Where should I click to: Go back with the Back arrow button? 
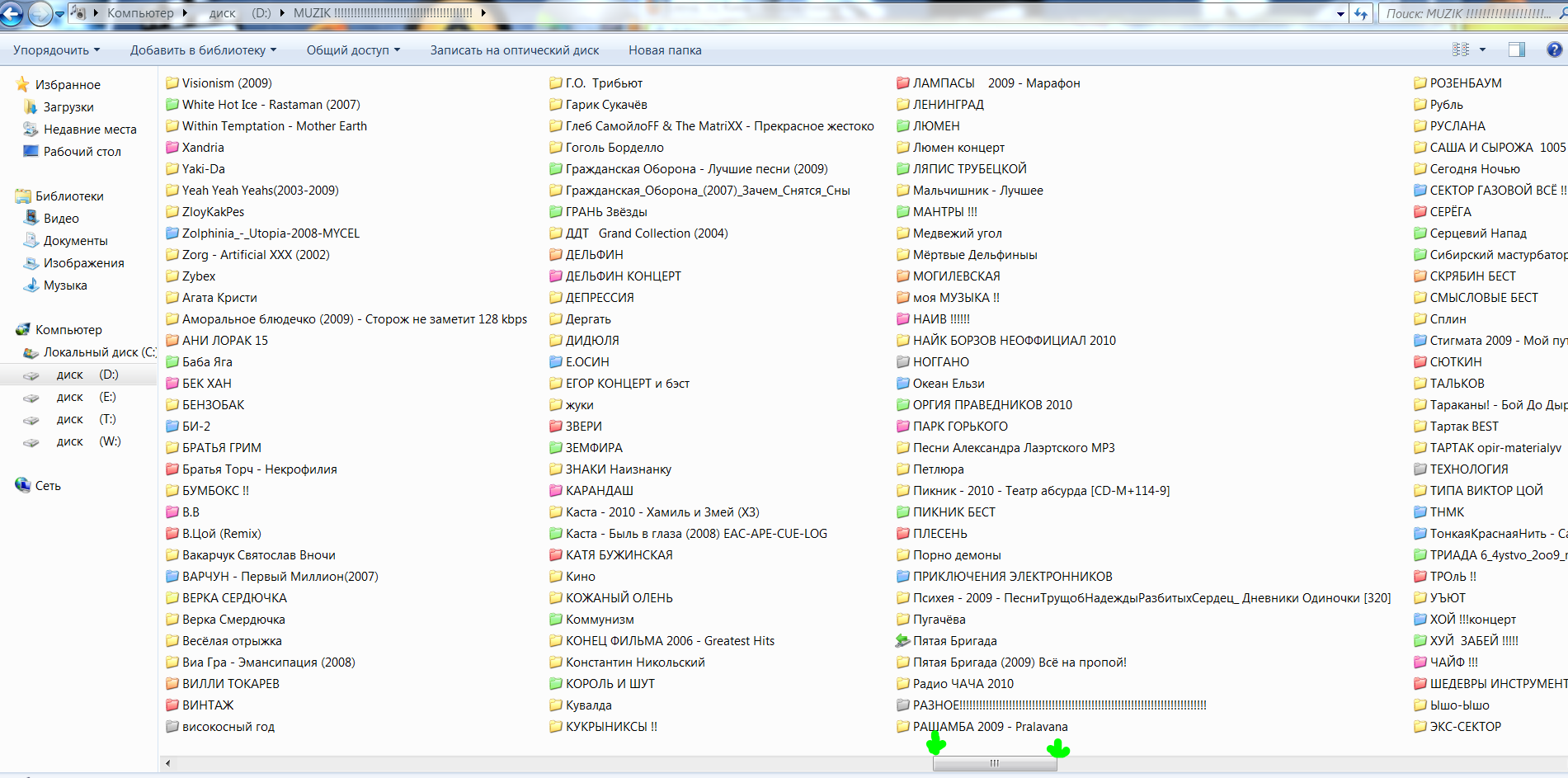pos(12,13)
